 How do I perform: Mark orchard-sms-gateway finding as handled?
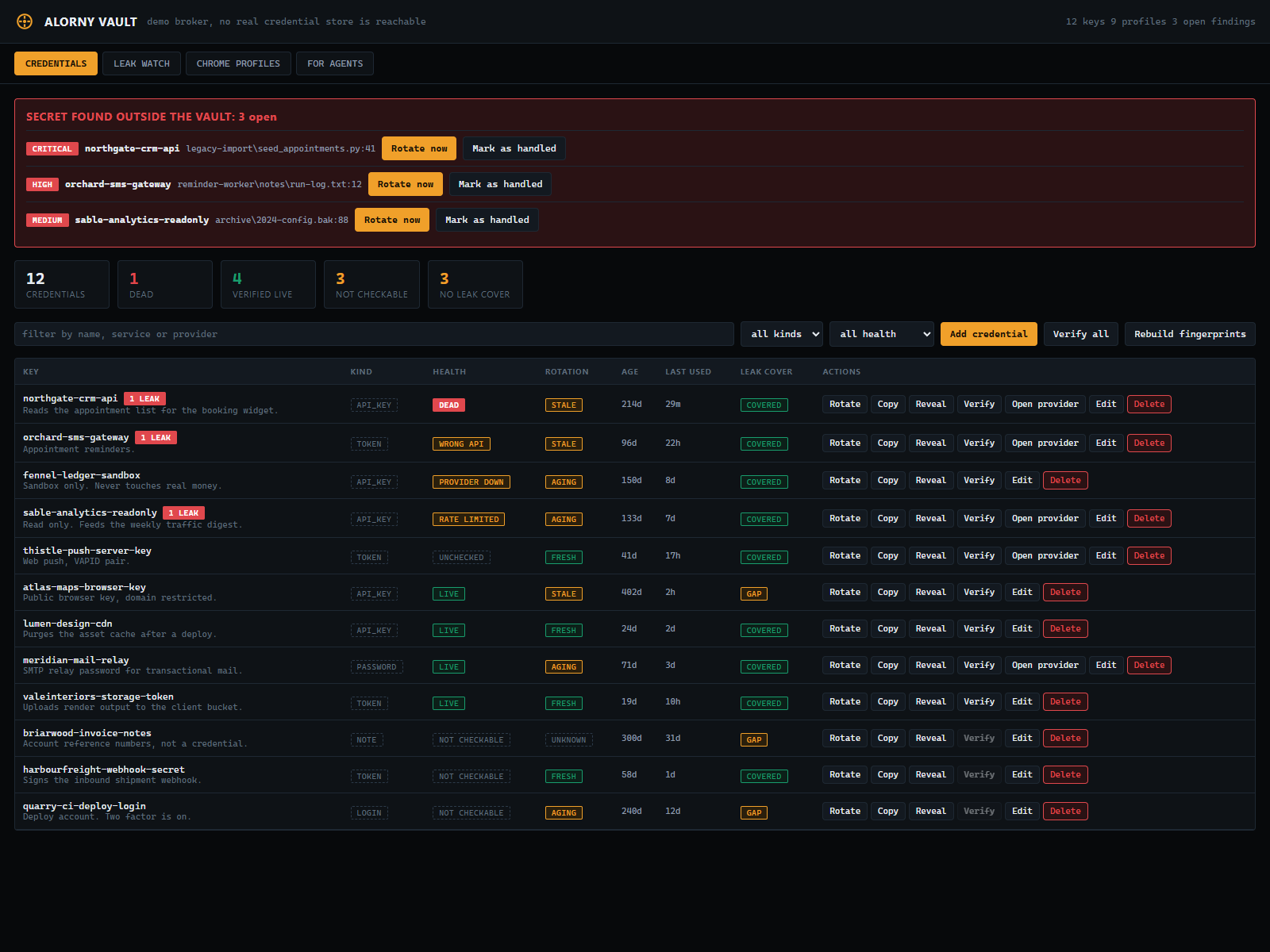coord(500,184)
